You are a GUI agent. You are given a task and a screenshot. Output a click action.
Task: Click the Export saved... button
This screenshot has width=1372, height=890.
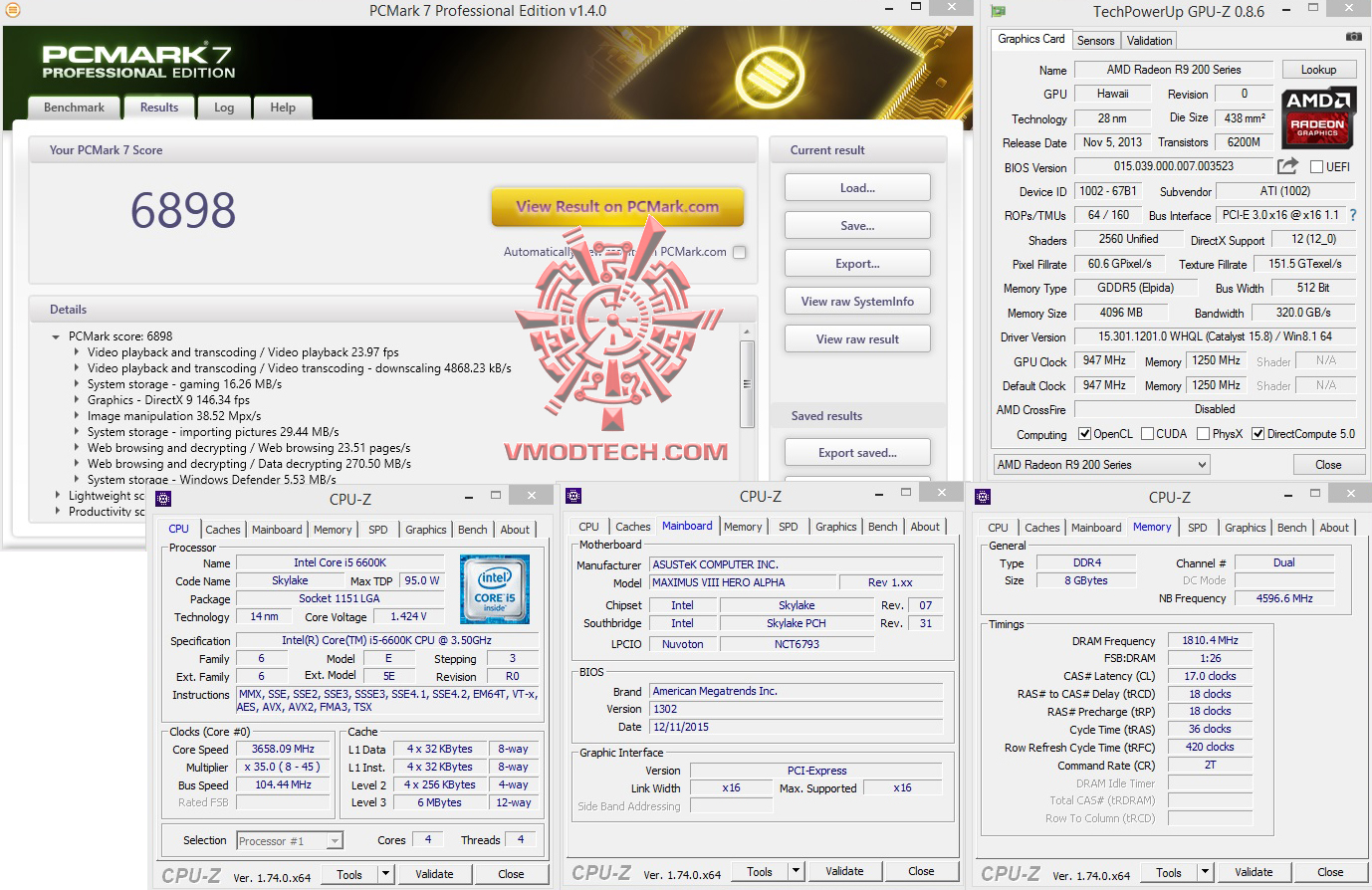point(857,453)
